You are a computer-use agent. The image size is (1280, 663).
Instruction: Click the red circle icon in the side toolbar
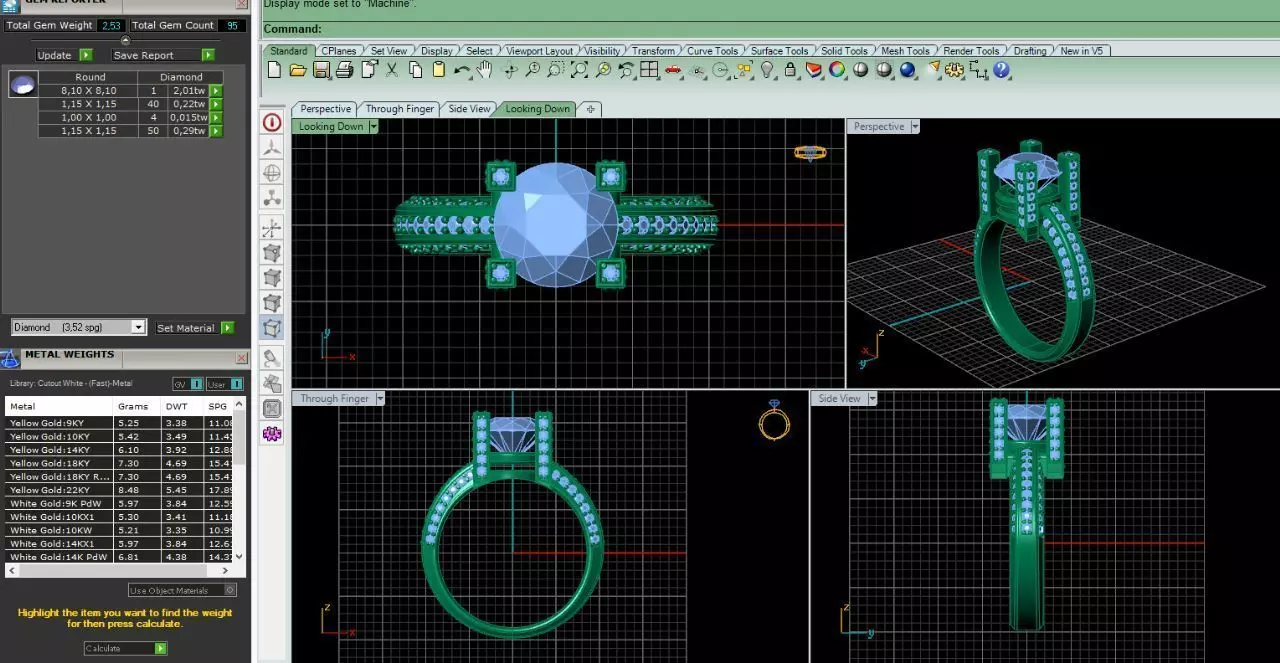[x=272, y=122]
